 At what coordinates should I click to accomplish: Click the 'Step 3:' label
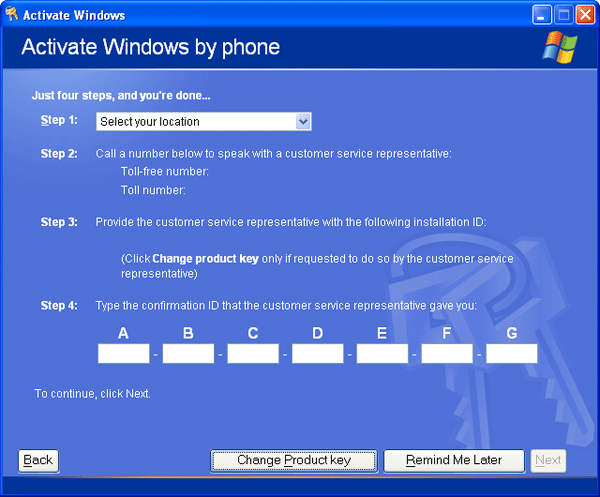click(59, 222)
